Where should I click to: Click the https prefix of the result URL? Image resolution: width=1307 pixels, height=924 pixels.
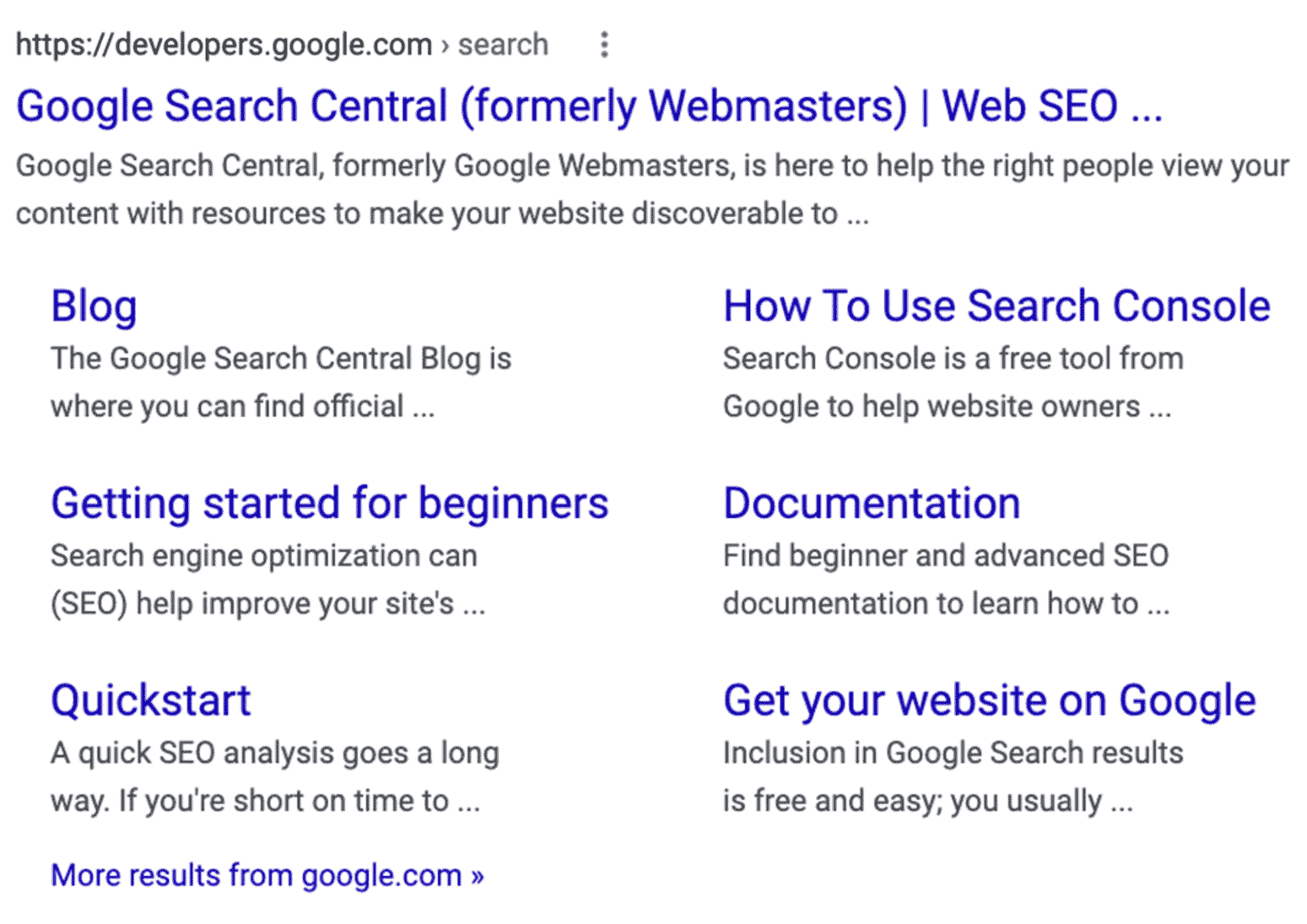(51, 44)
